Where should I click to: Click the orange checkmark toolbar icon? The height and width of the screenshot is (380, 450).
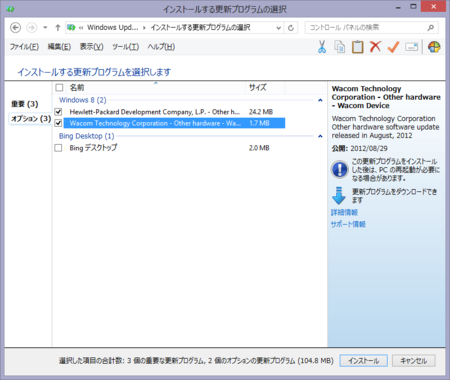point(393,47)
